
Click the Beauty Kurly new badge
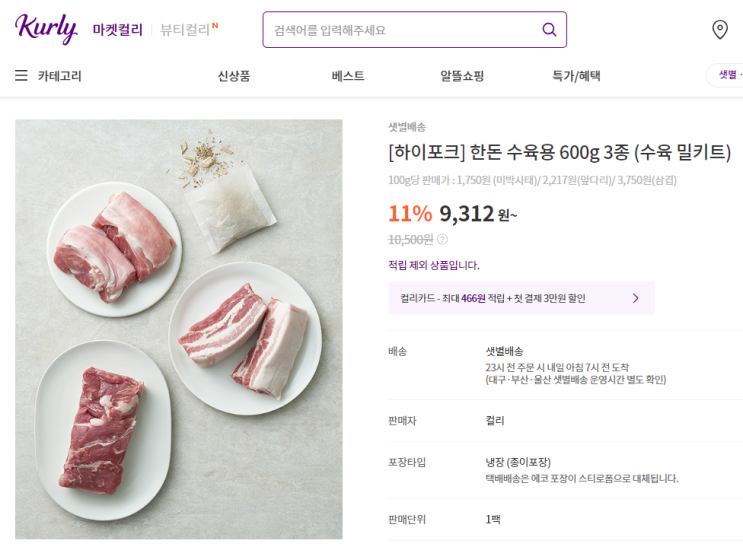click(x=215, y=25)
